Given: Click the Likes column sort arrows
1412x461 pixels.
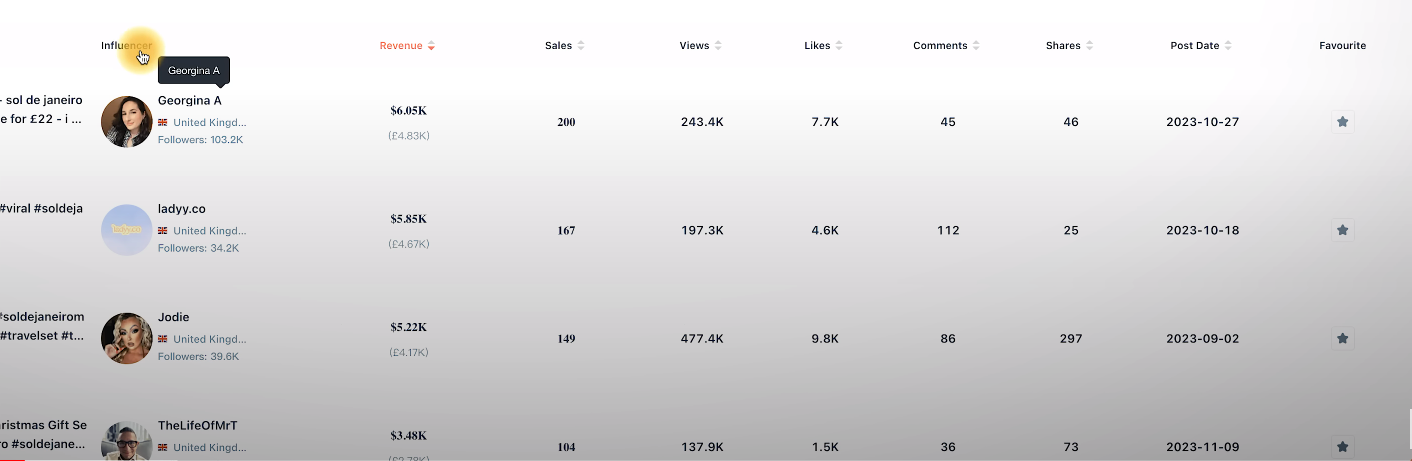Looking at the screenshot, I should 839,46.
